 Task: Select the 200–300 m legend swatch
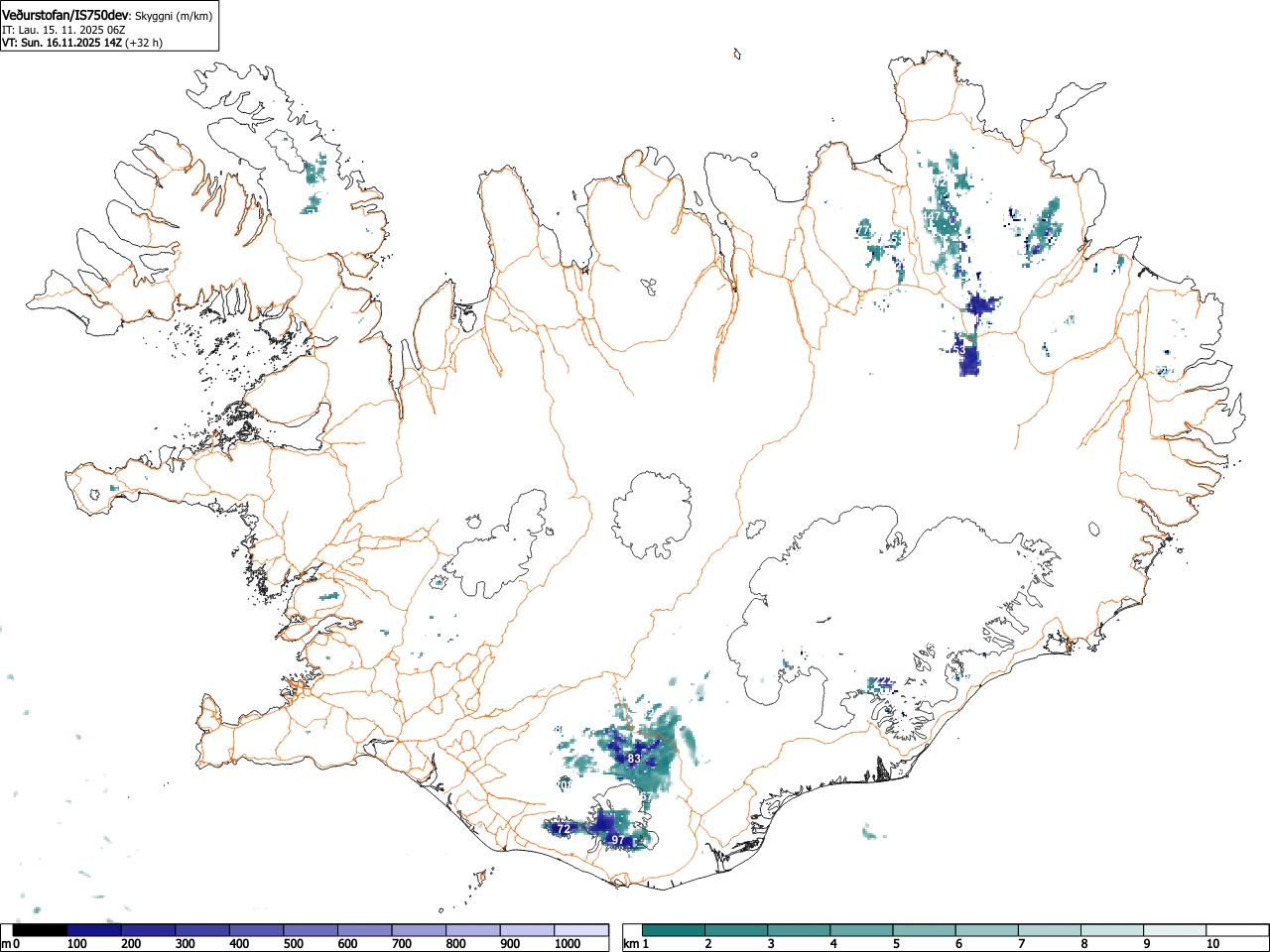149,930
